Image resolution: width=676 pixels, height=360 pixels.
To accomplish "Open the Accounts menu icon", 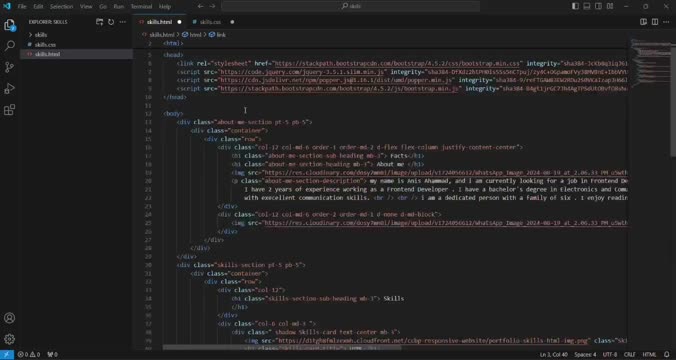I will [9, 318].
